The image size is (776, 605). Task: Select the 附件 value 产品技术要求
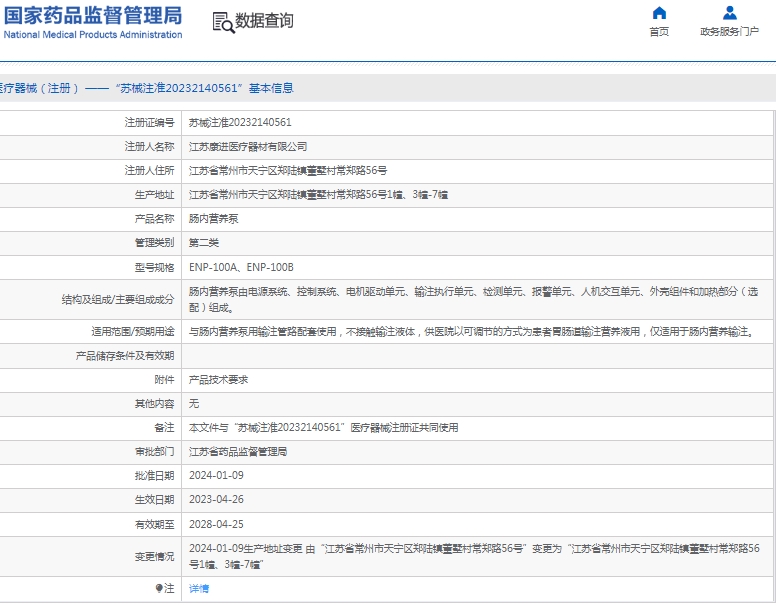point(218,380)
